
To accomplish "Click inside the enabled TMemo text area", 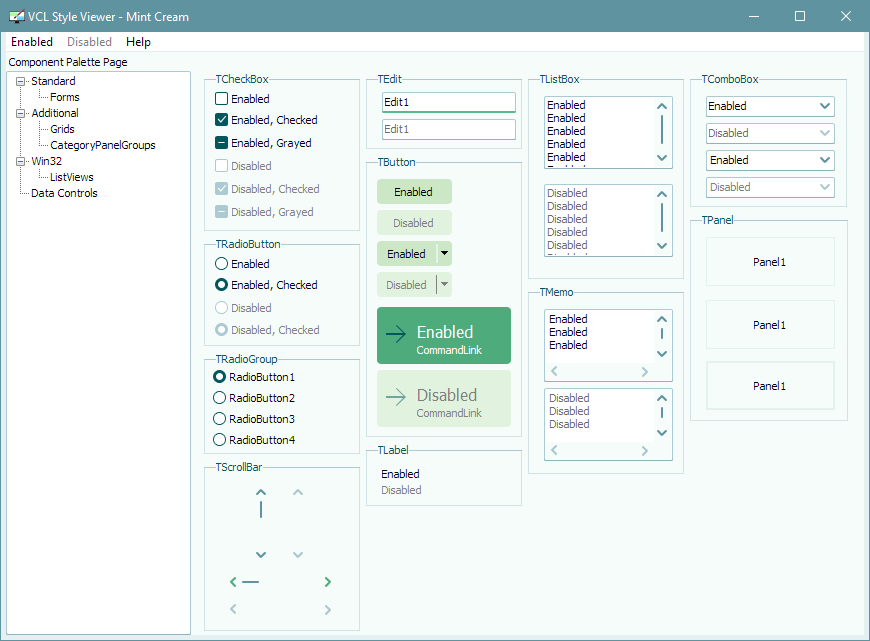I will [x=599, y=337].
